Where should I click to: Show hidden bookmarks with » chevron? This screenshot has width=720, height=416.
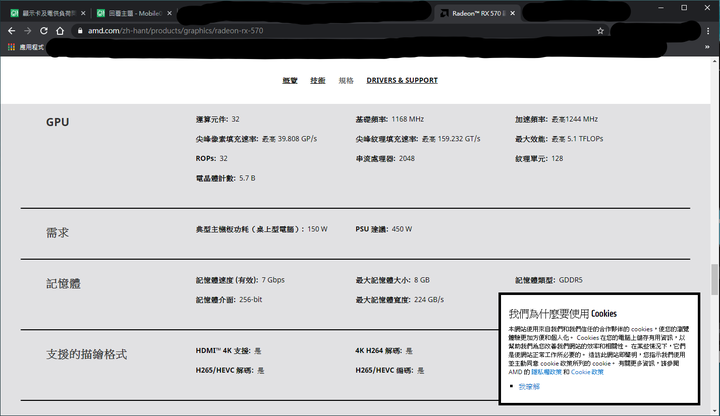point(707,47)
